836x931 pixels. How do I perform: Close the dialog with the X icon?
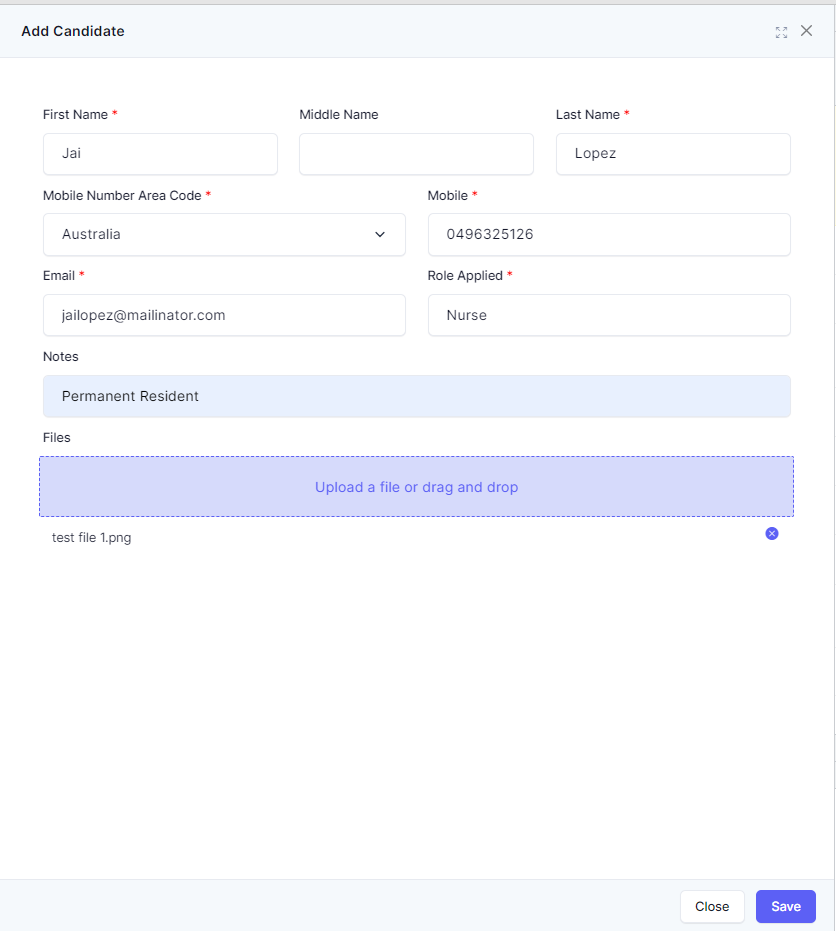[x=806, y=31]
